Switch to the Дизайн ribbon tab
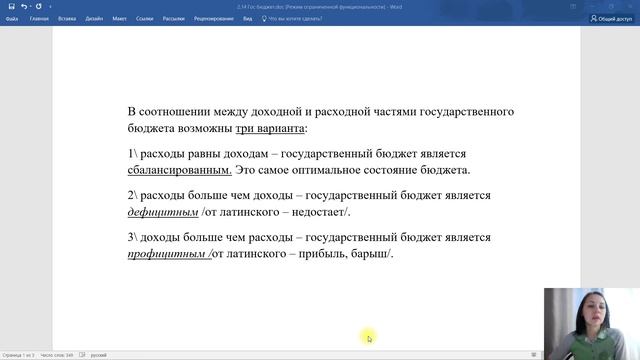 (x=94, y=19)
